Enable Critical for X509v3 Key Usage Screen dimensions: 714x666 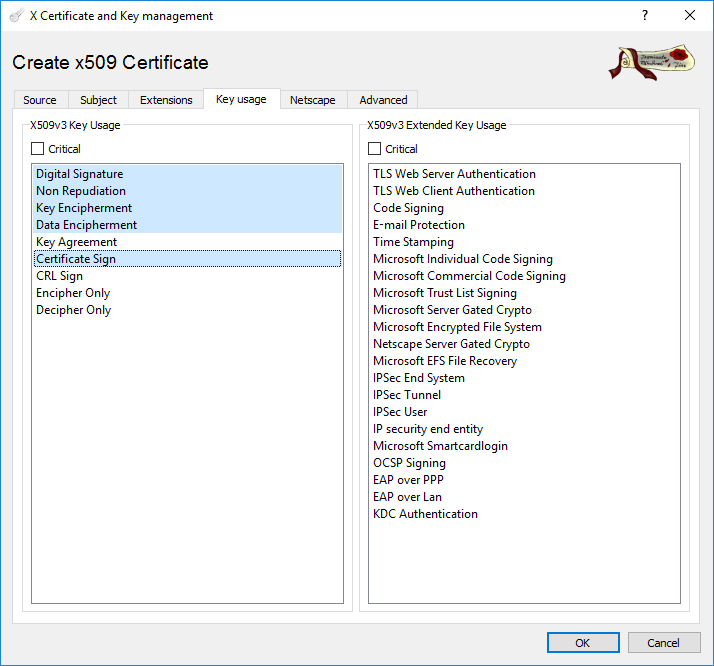coord(38,149)
